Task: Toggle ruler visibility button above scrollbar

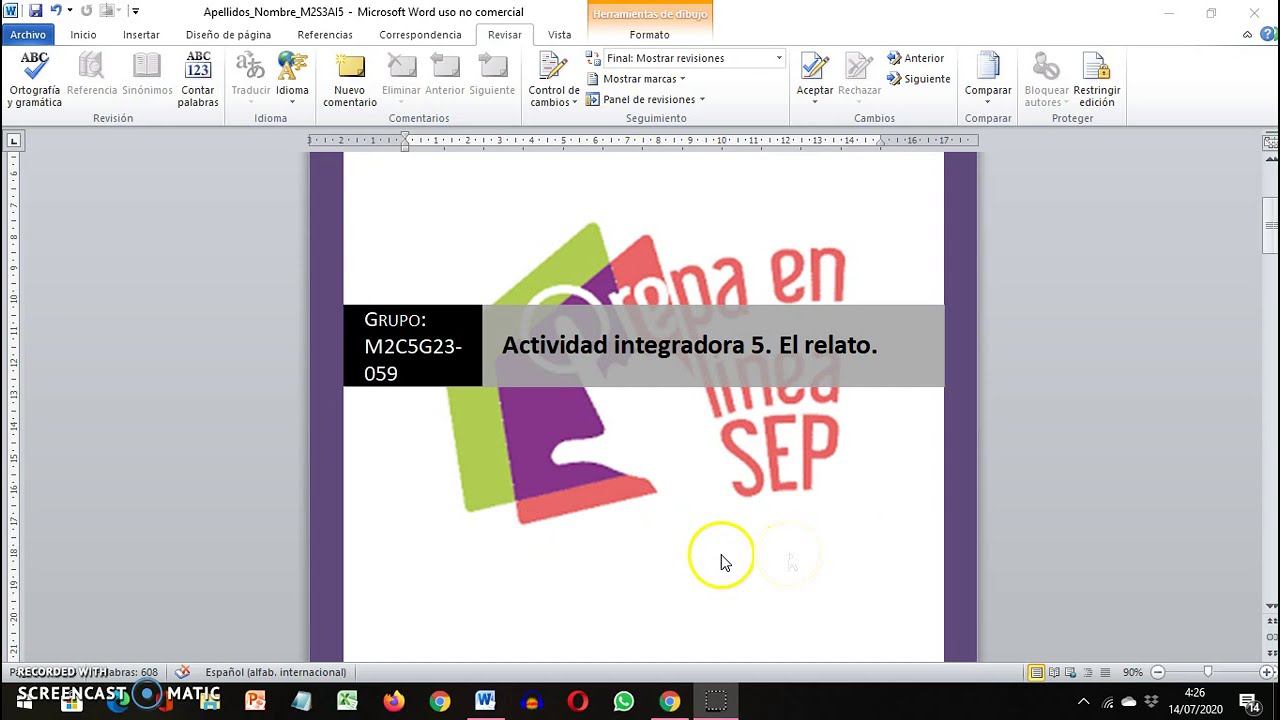Action: click(x=1271, y=142)
